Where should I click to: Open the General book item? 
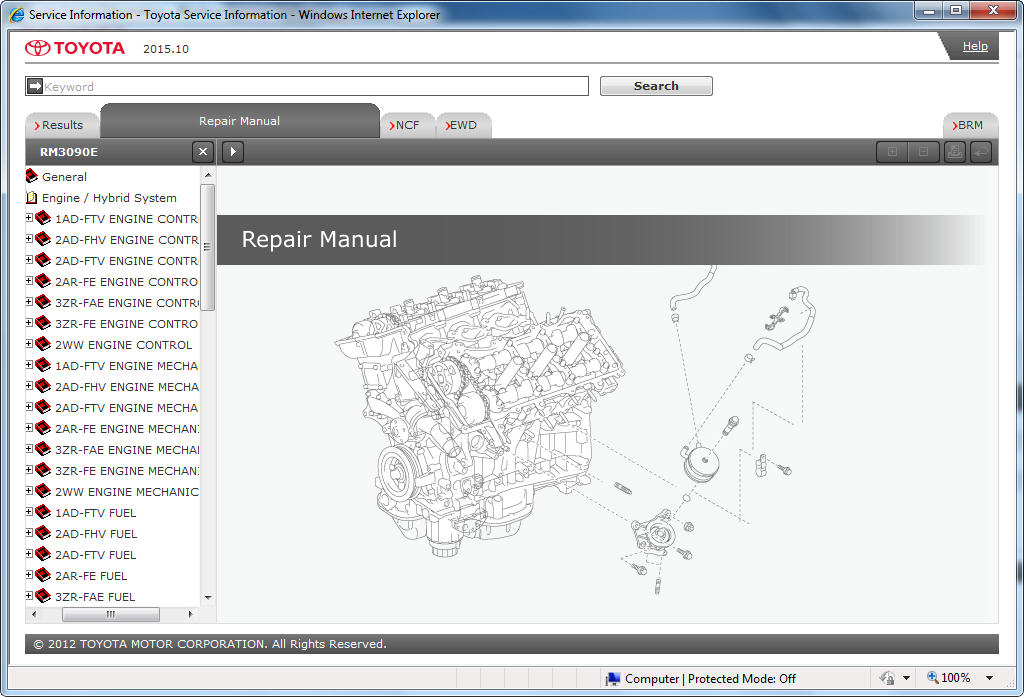[64, 177]
